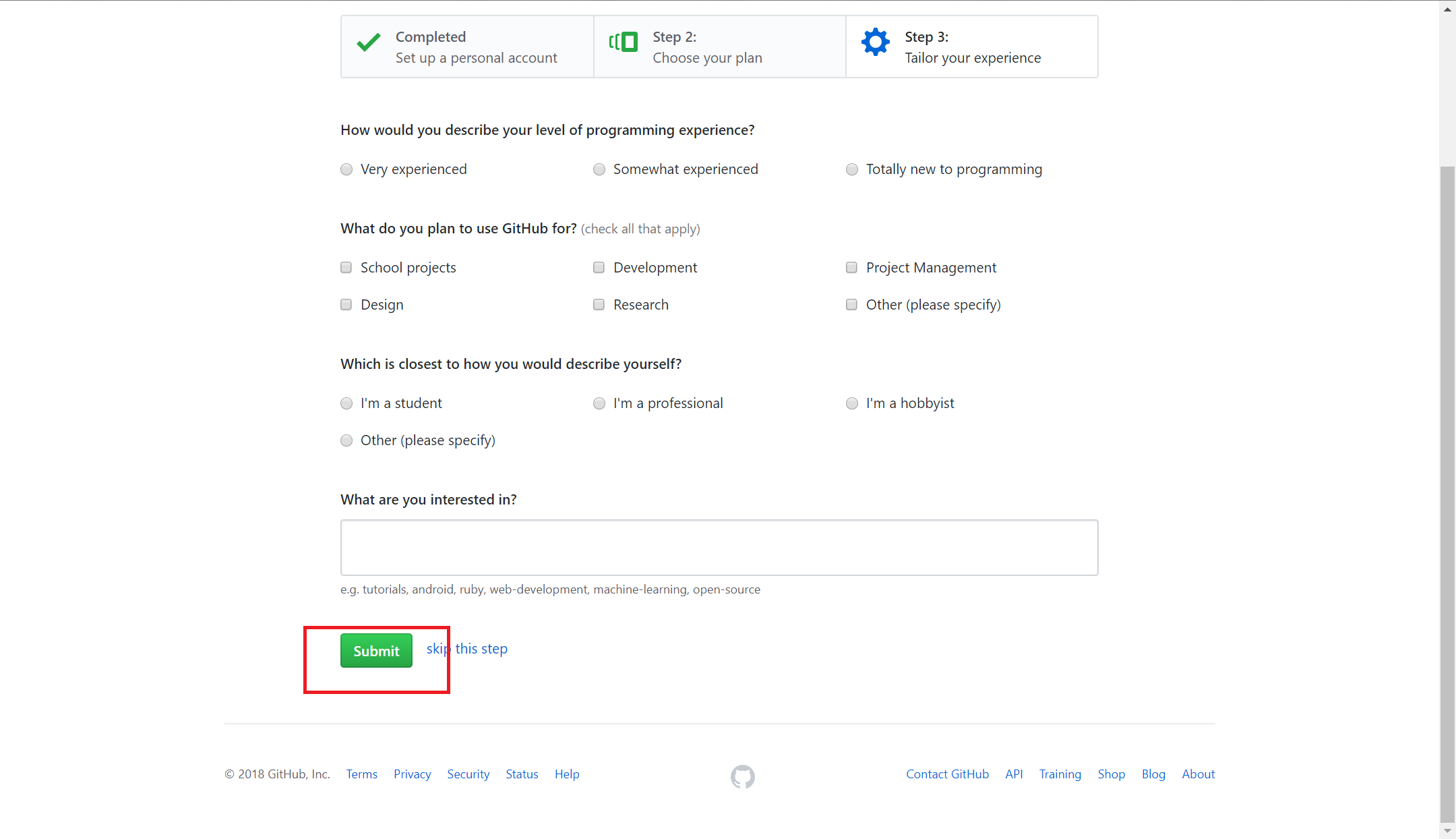Tick the Project Management checkbox
This screenshot has width=1456, height=839.
pos(852,268)
